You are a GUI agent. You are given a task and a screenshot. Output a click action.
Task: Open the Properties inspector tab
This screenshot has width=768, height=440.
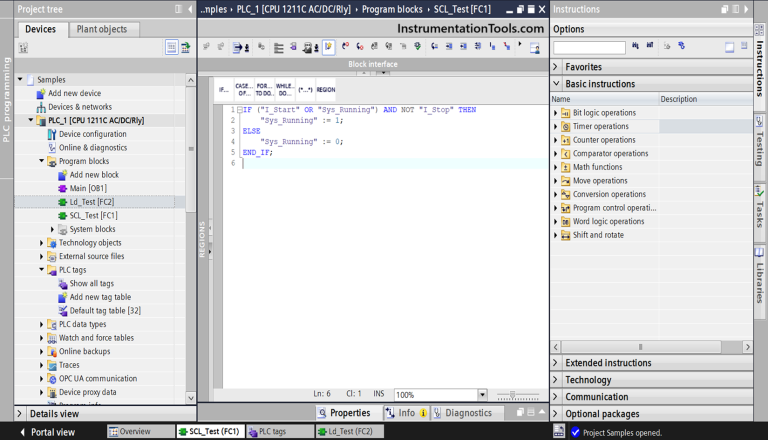click(343, 413)
